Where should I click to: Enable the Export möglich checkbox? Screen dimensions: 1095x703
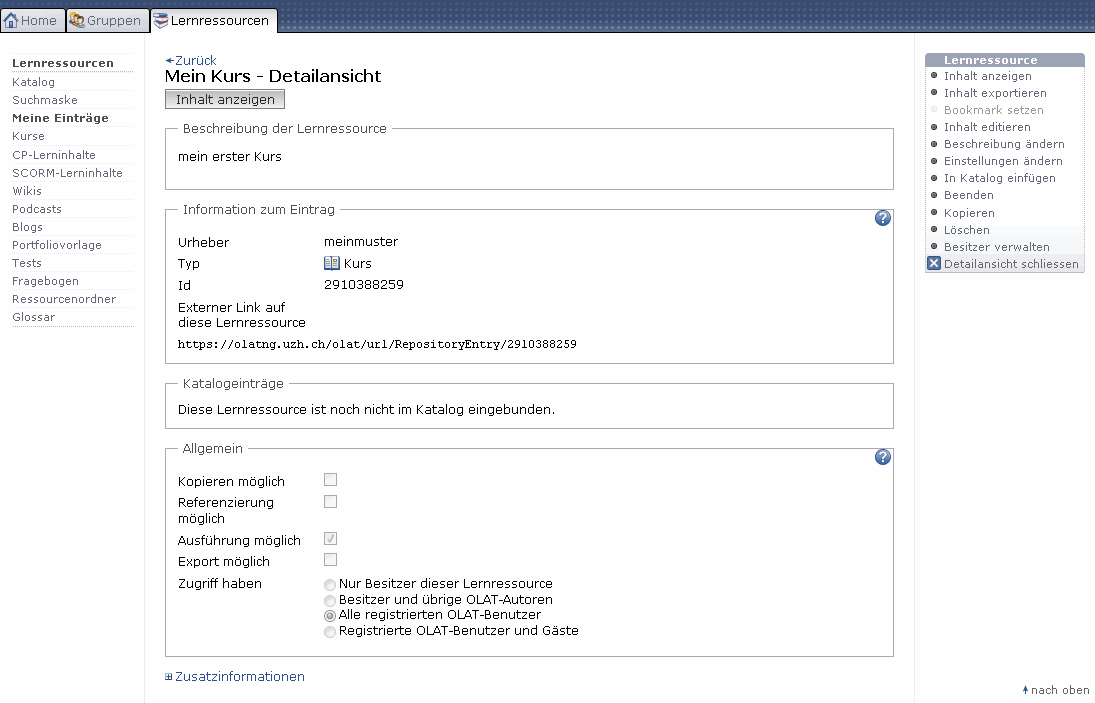click(x=330, y=560)
